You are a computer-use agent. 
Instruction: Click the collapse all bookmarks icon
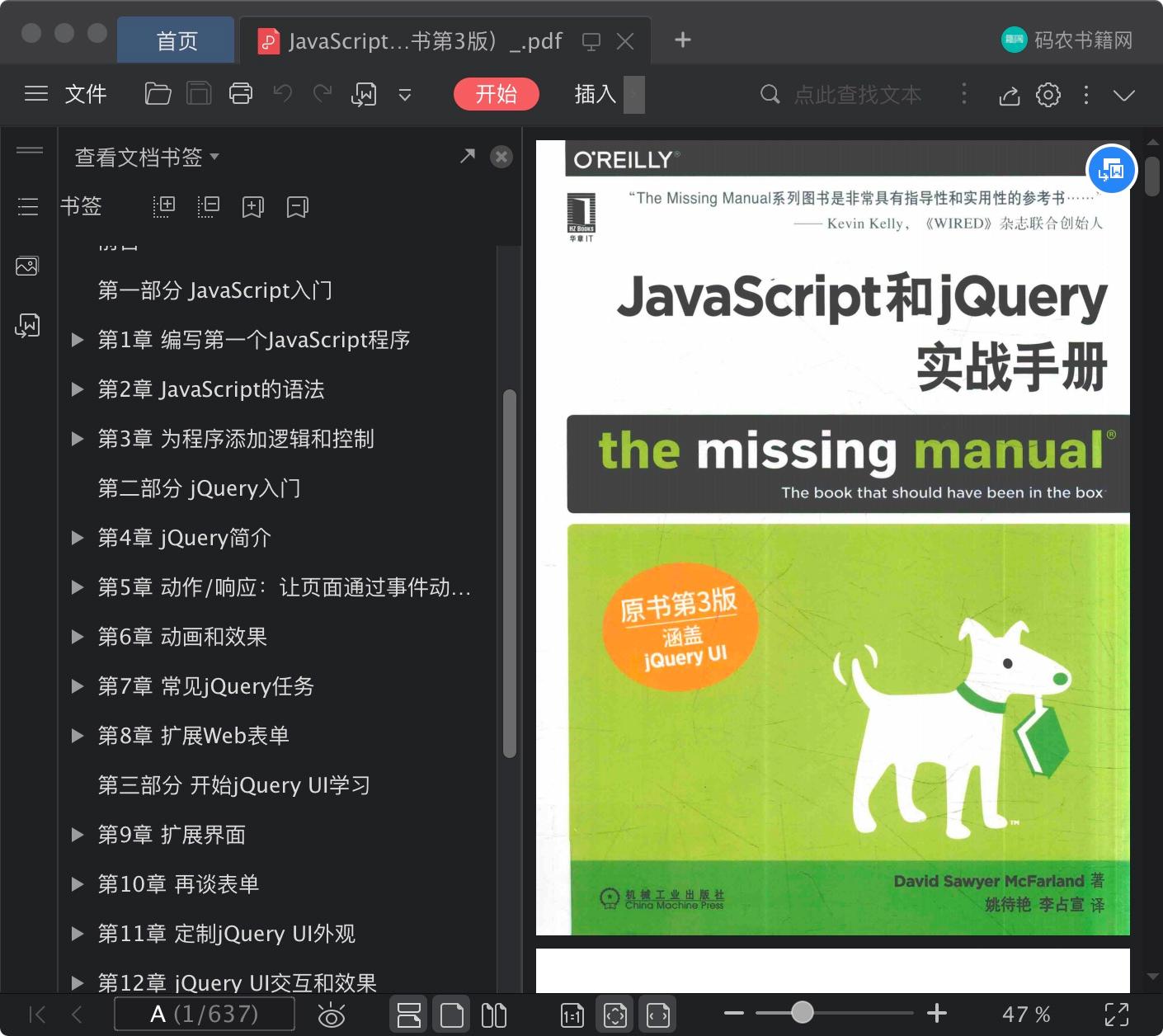209,206
